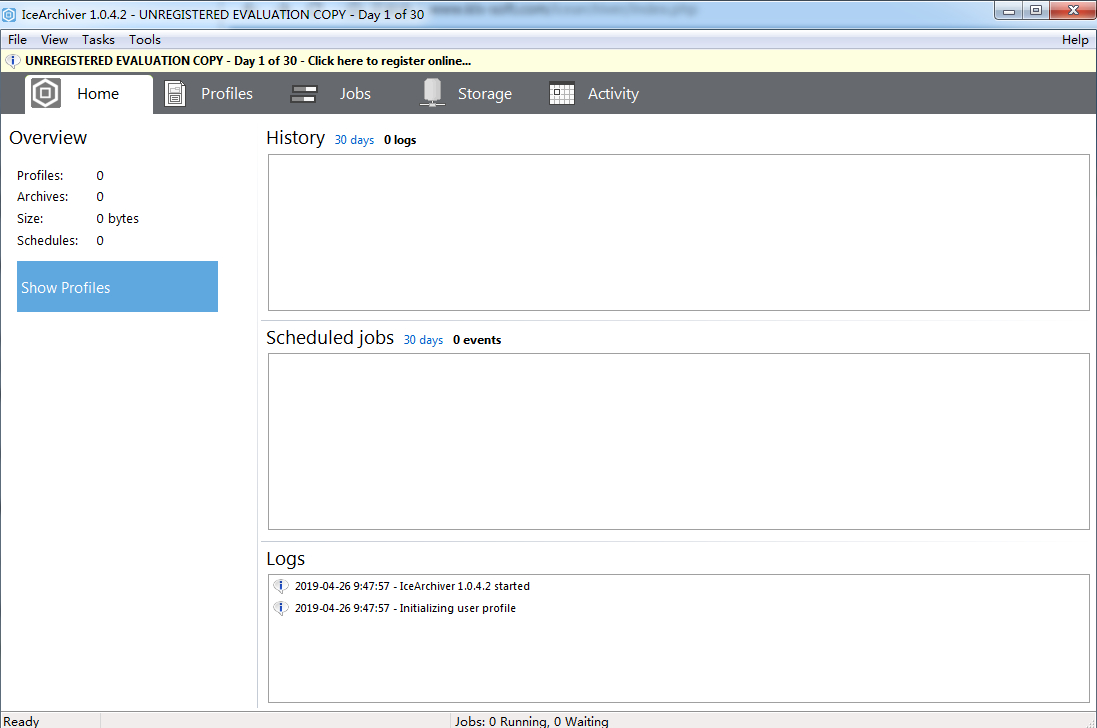This screenshot has height=728, width=1097.
Task: Click the Schedules count in Overview
Action: tap(100, 241)
